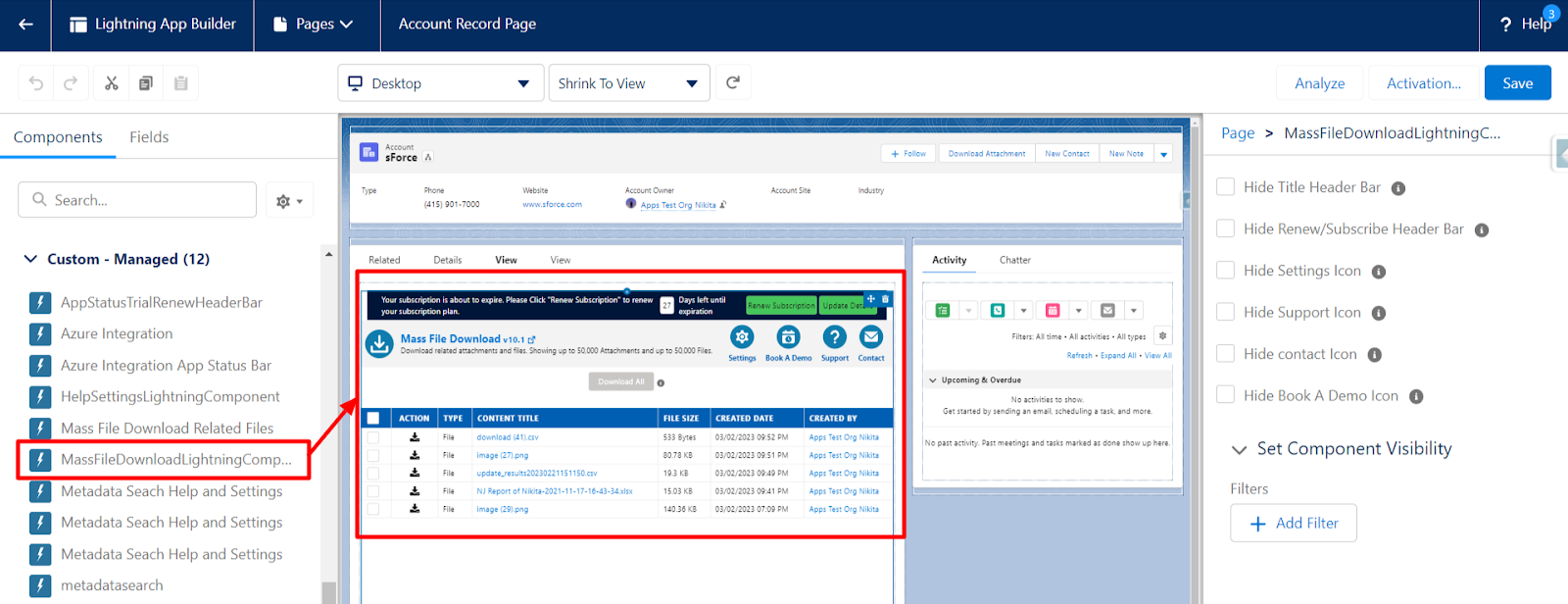Click the Add Filter button
This screenshot has width=1568, height=604.
pos(1294,523)
